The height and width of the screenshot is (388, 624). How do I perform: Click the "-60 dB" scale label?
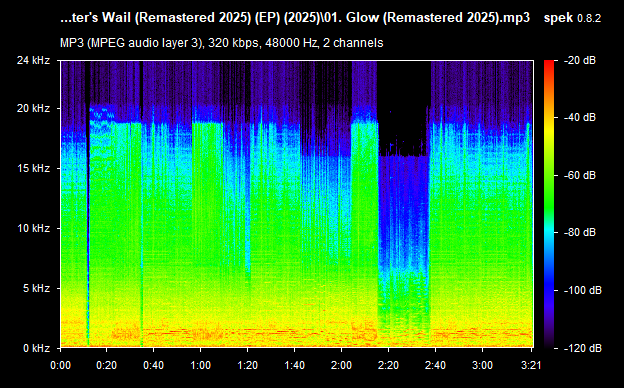pyautogui.click(x=580, y=175)
